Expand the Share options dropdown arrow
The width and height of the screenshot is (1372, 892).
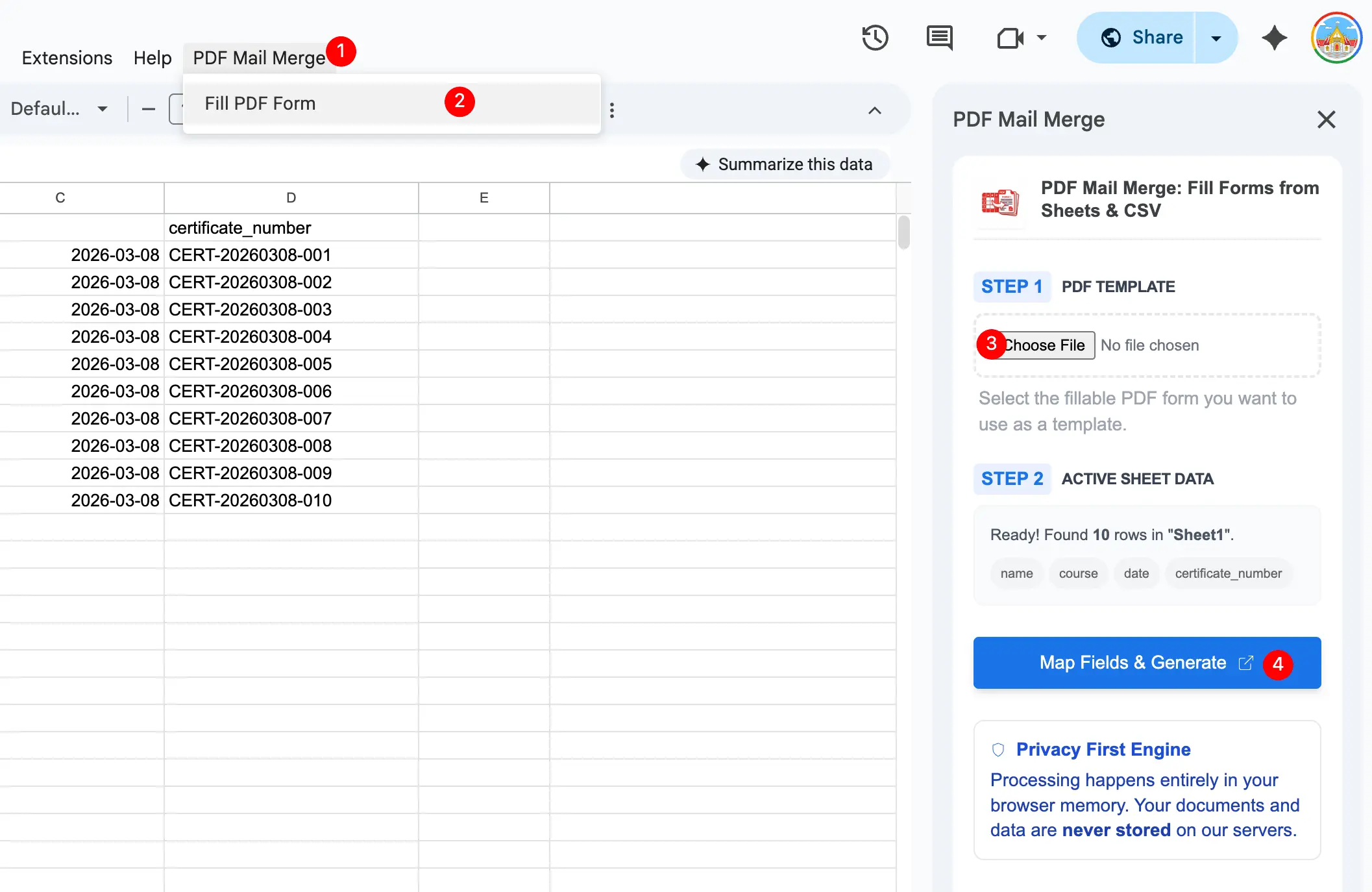click(x=1216, y=38)
